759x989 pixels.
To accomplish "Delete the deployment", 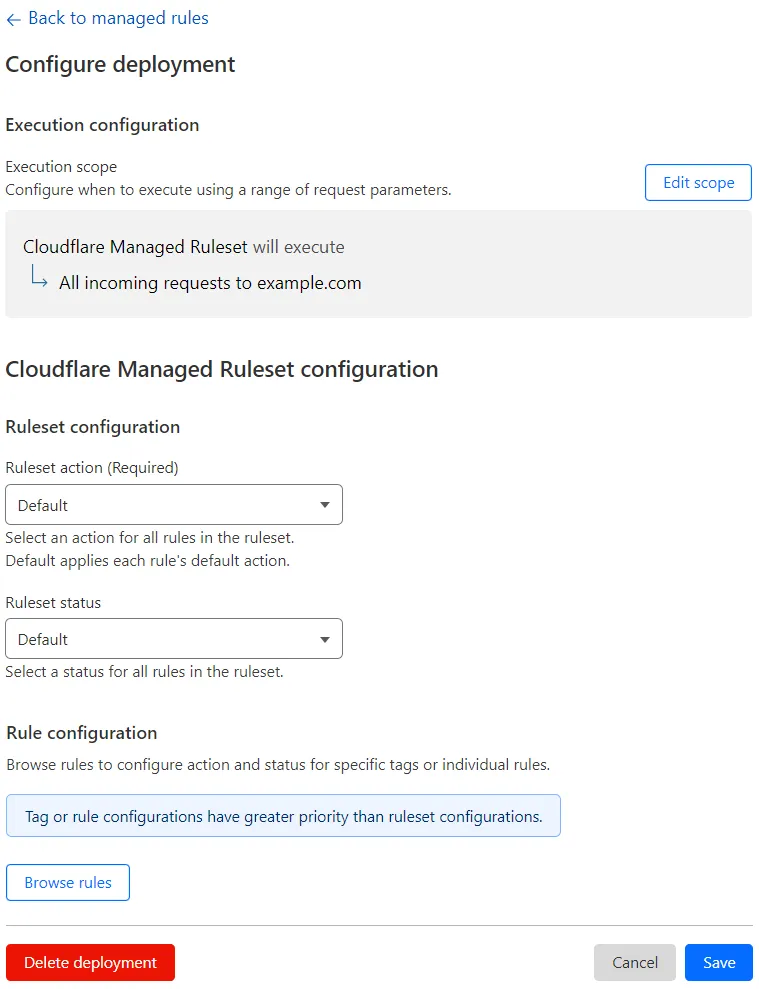I will coord(90,962).
